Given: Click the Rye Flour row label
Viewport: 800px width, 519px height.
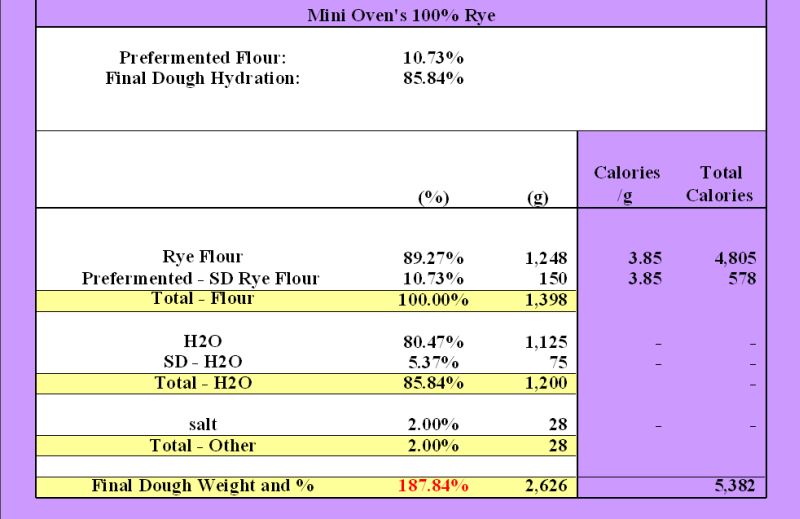Looking at the screenshot, I should point(203,257).
